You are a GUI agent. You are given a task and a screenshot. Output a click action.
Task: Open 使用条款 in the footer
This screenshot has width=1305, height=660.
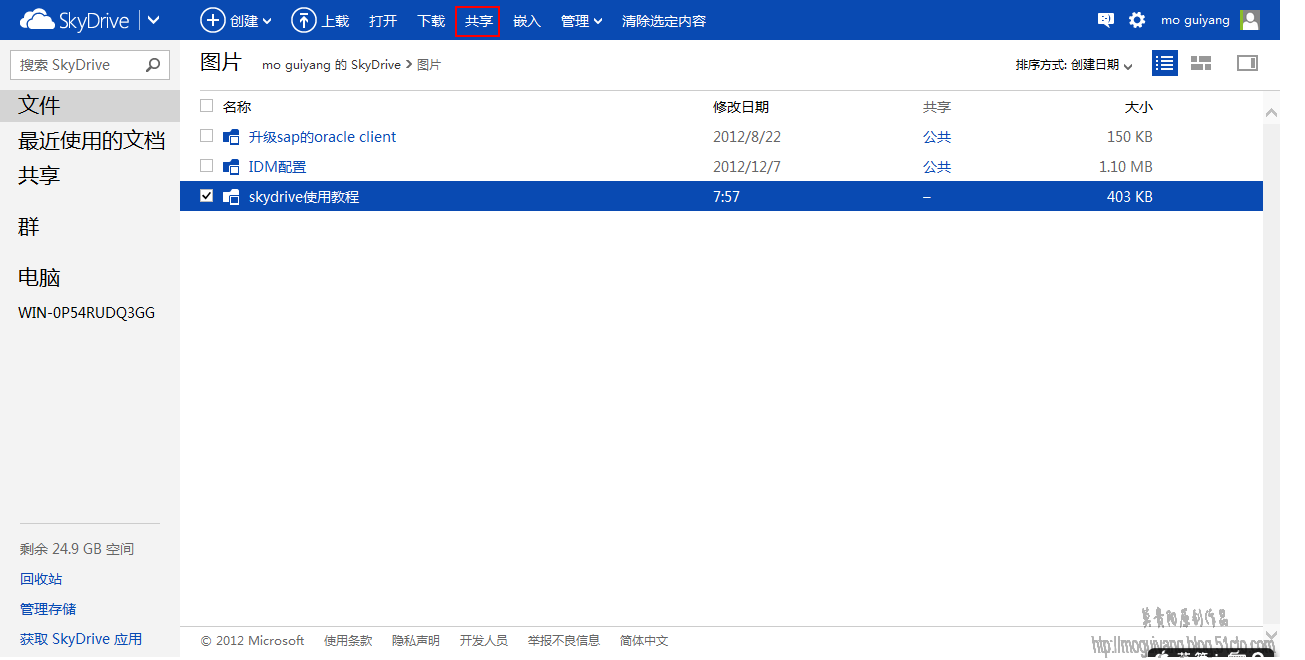348,641
